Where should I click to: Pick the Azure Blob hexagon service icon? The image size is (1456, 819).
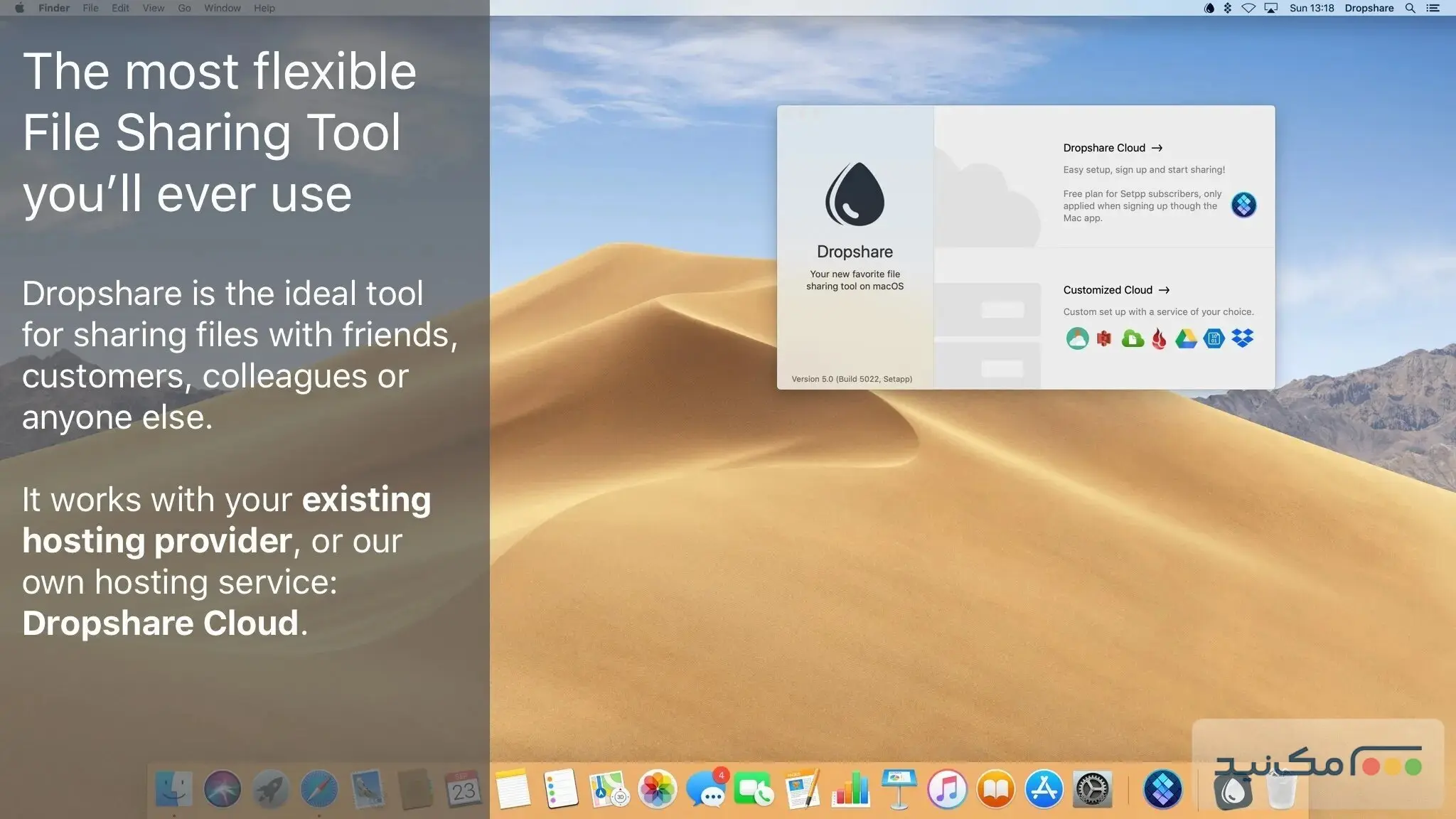[x=1214, y=338]
